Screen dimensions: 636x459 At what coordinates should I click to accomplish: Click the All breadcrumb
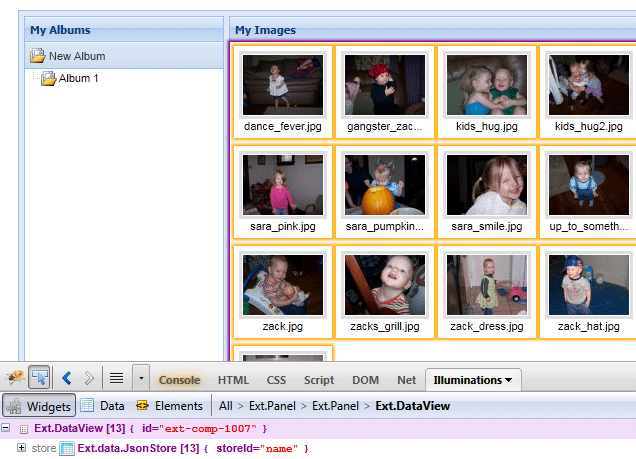226,406
